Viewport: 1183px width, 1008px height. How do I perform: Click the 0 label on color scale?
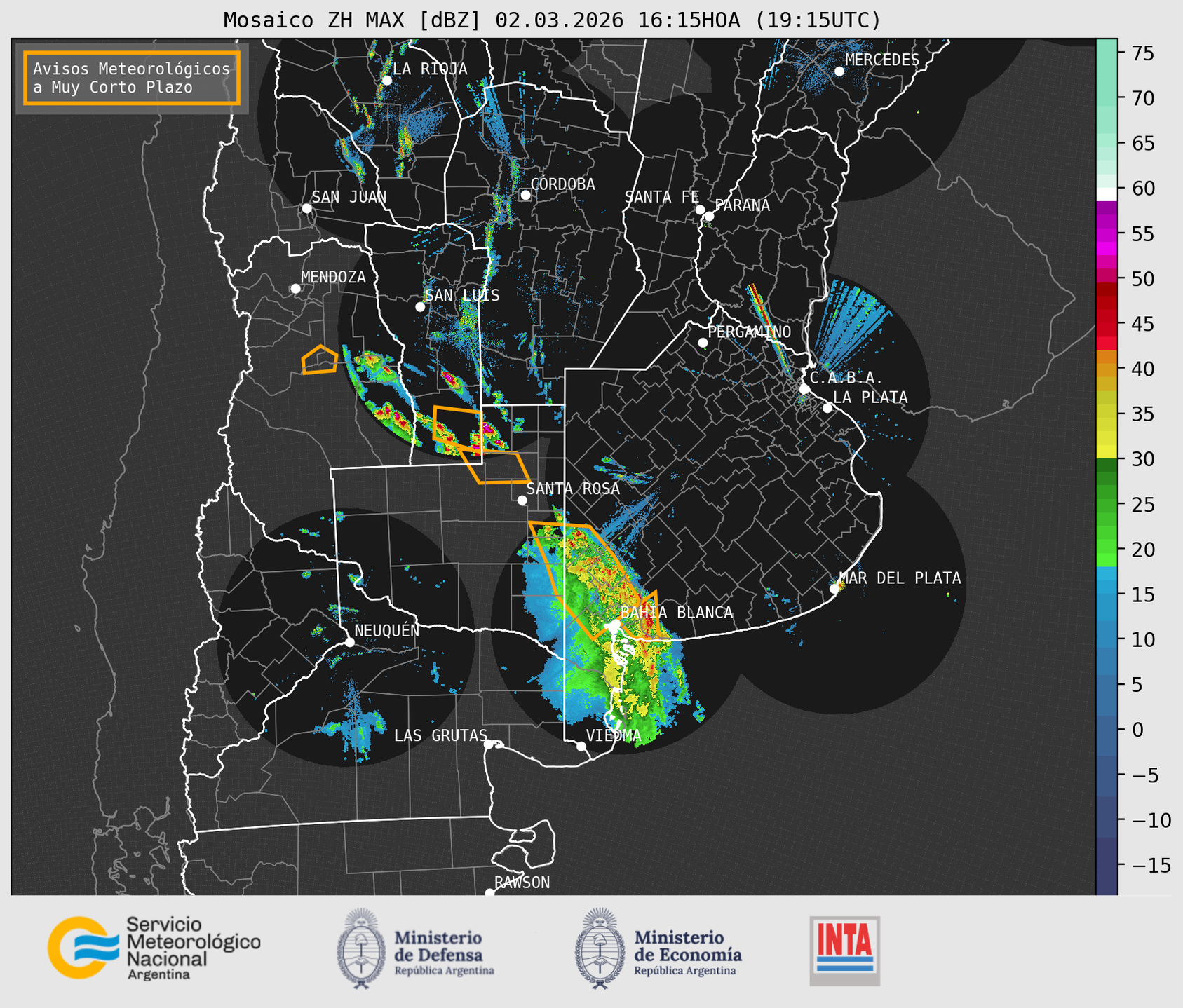(1137, 730)
